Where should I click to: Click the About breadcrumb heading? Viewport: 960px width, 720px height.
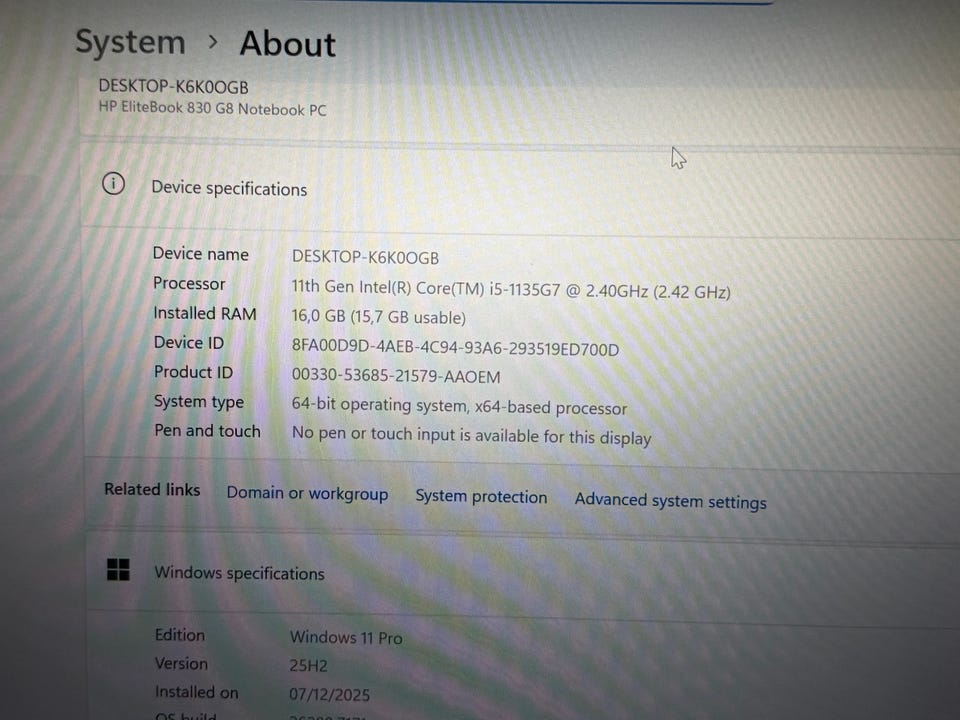(288, 44)
